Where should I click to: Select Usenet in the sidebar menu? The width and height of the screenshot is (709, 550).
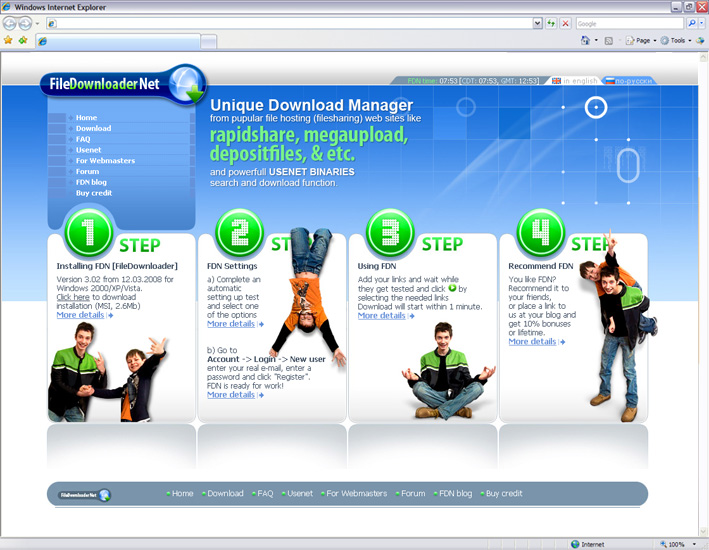pos(89,150)
